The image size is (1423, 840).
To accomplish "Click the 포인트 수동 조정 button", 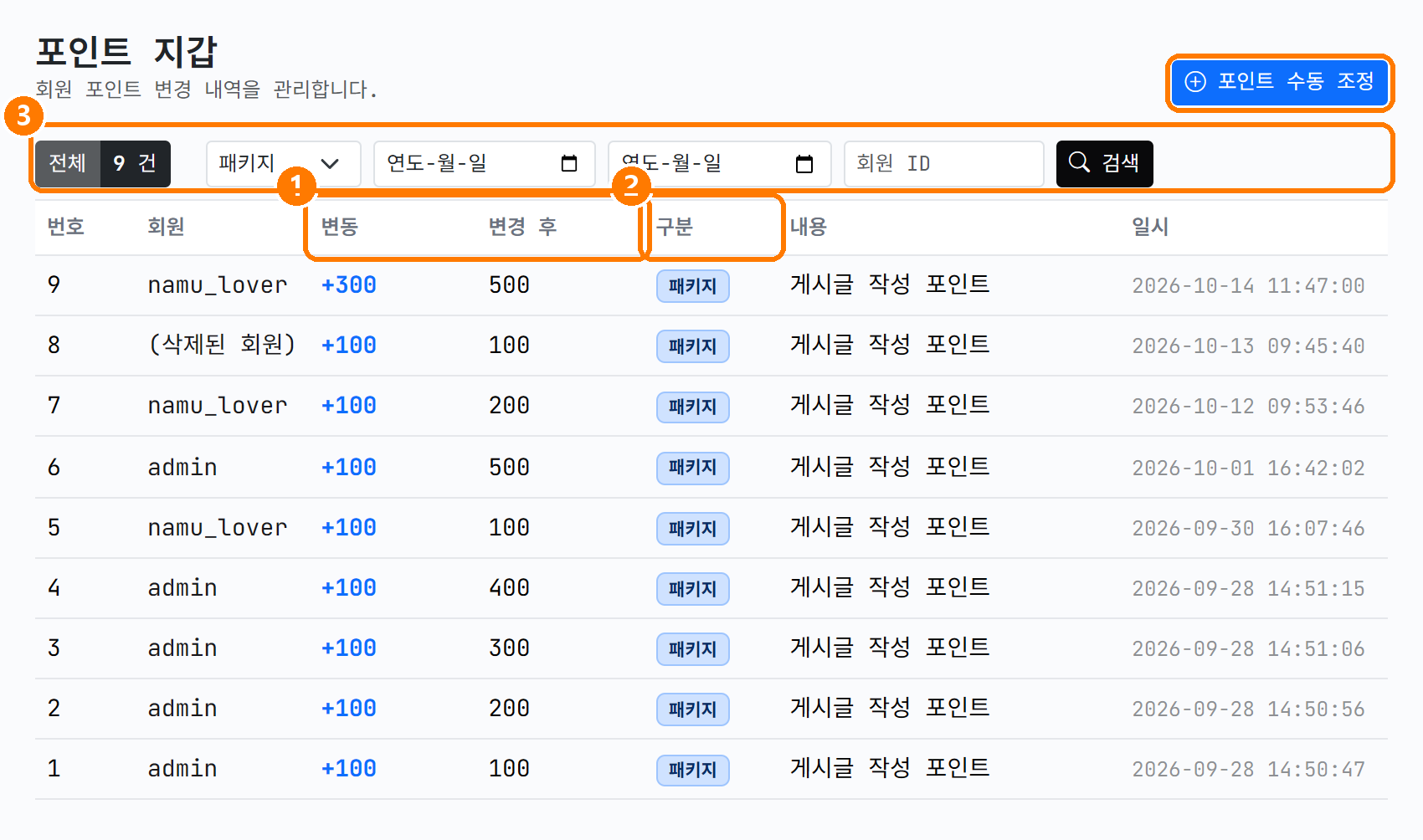I will pyautogui.click(x=1279, y=81).
